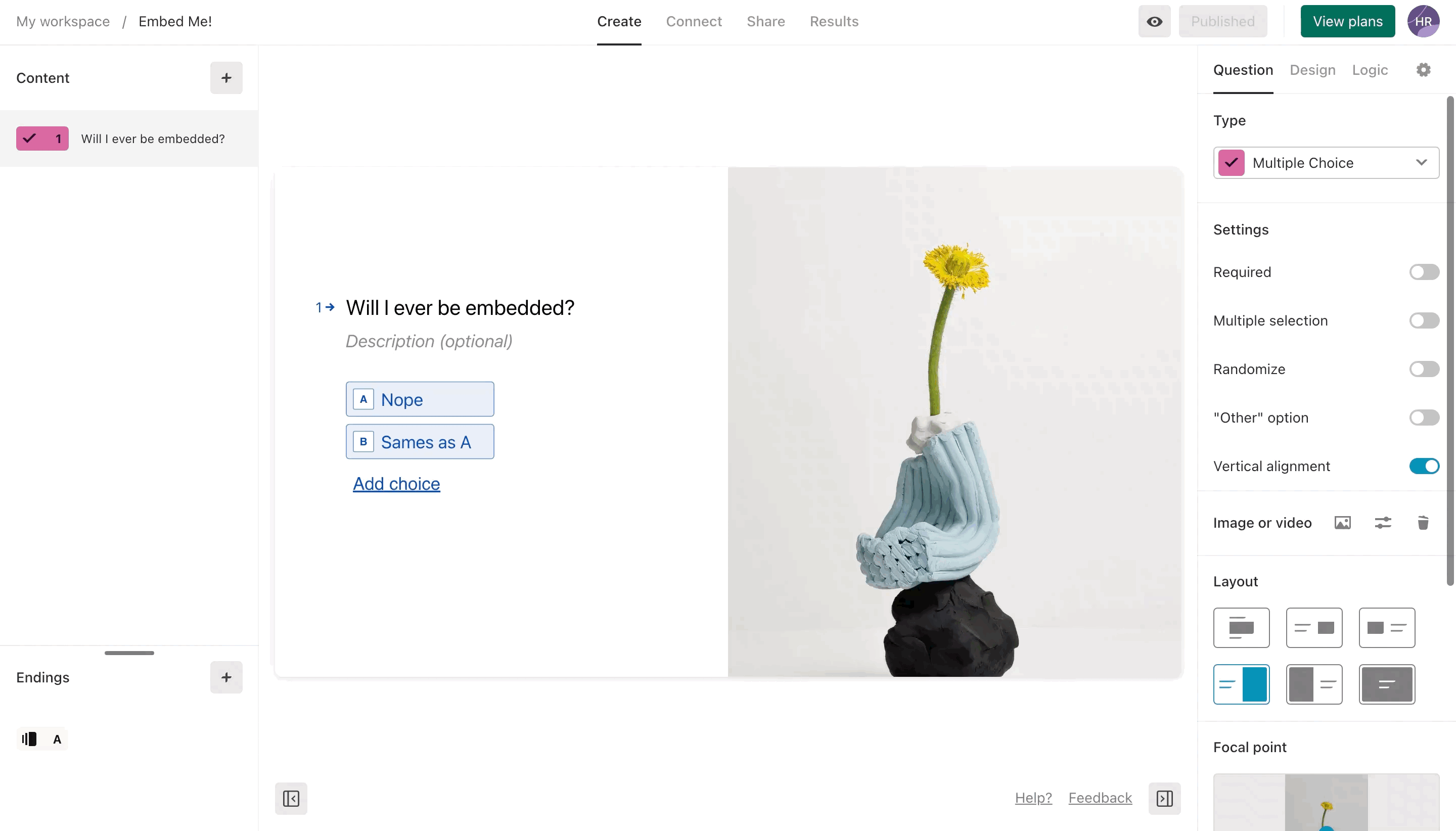
Task: Switch to the Design tab
Action: tap(1312, 69)
